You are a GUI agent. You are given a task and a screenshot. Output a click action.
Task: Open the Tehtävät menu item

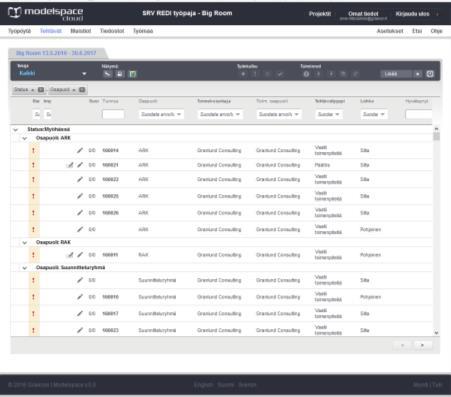pos(51,31)
